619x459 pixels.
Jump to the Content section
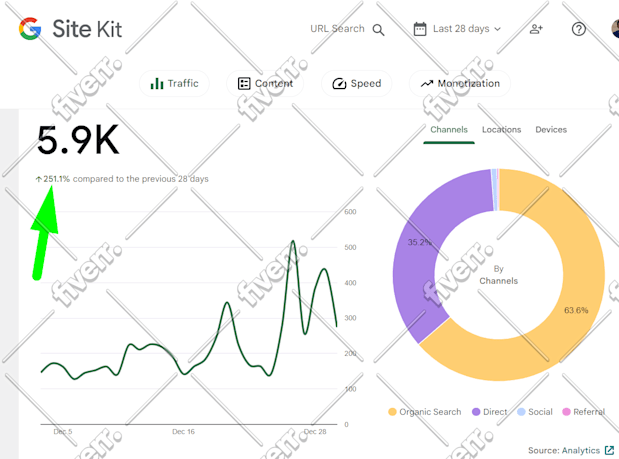[265, 83]
